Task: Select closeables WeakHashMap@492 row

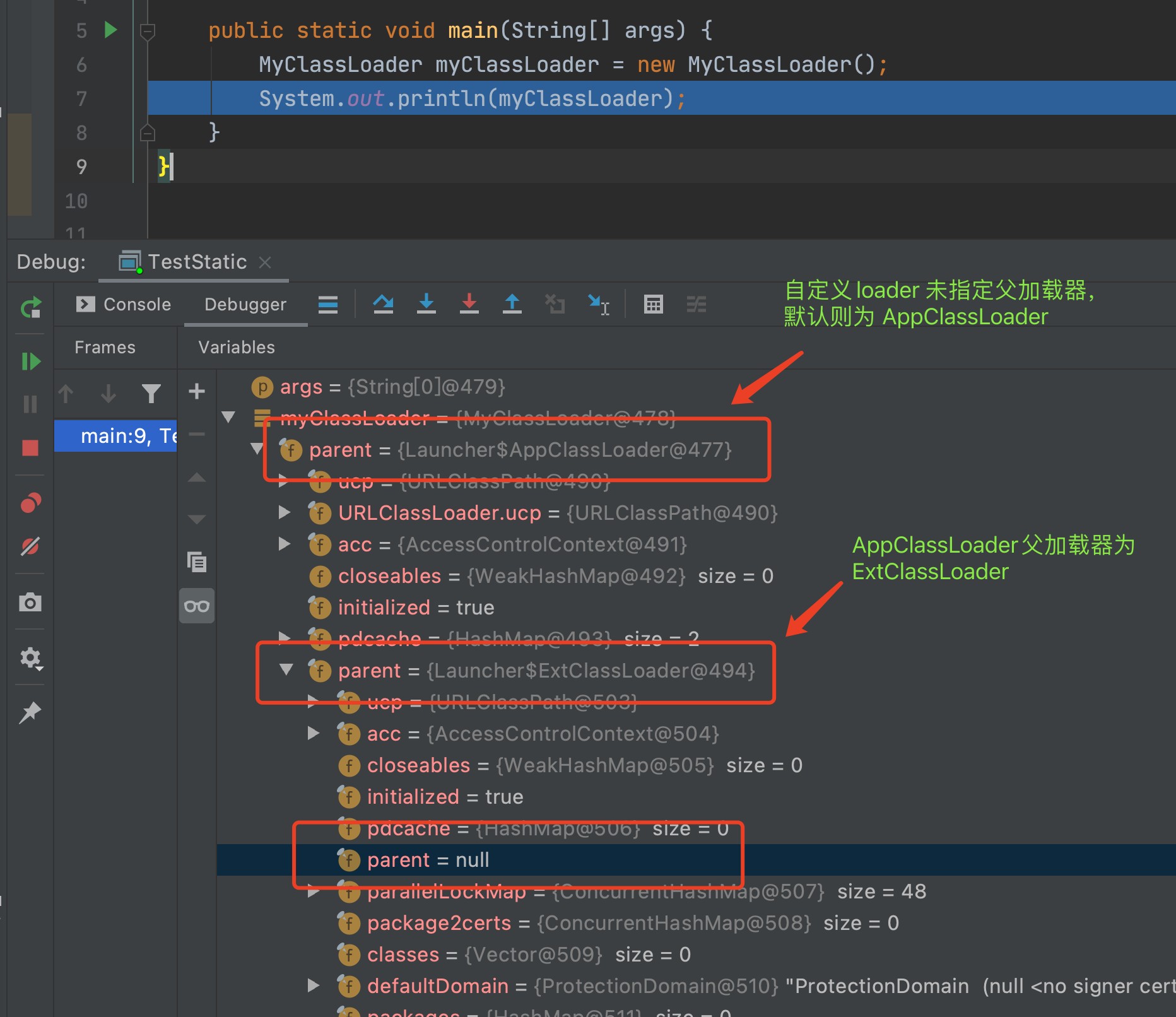Action: [697, 576]
